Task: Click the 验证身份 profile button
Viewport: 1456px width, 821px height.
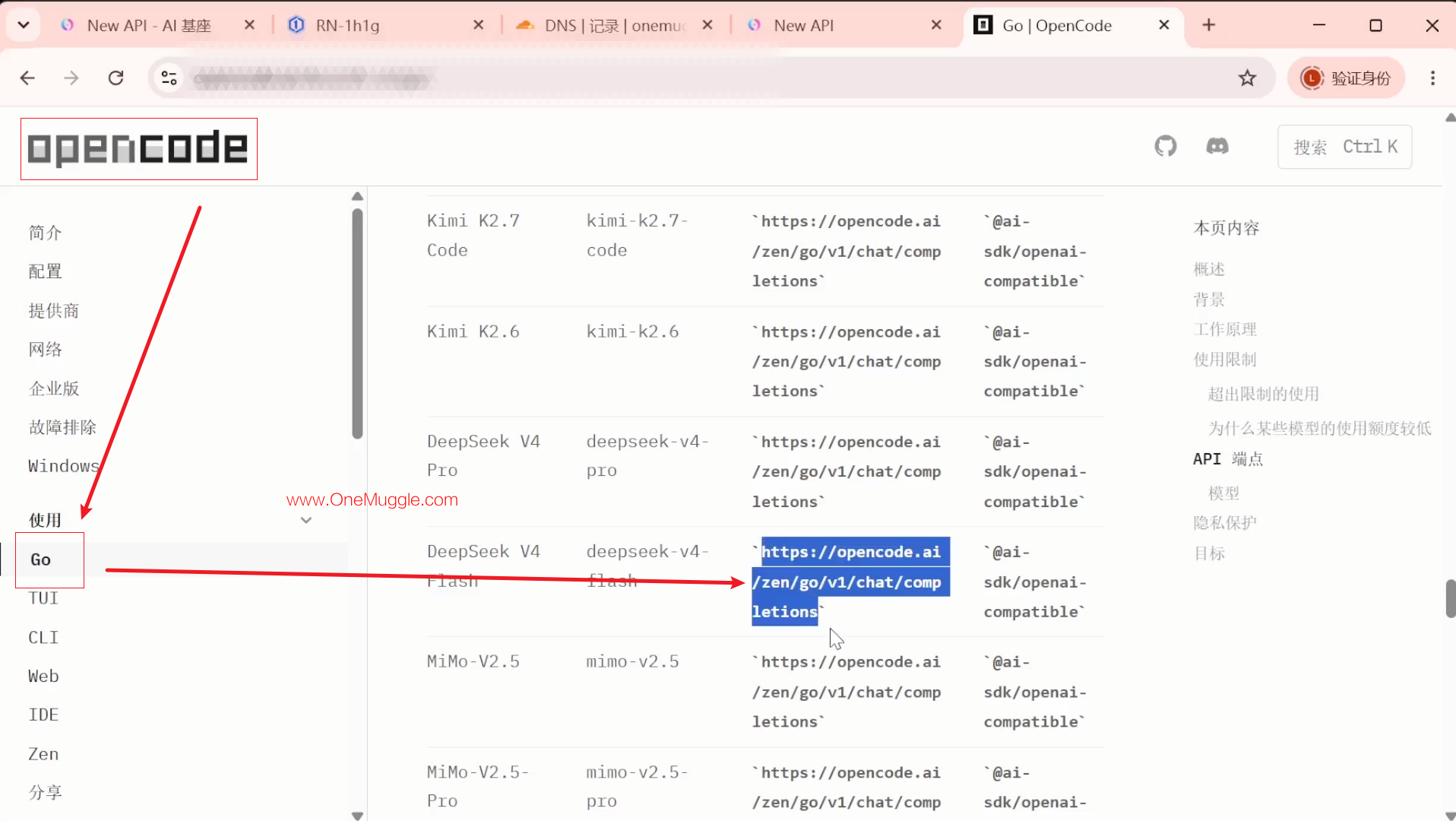Action: [x=1346, y=78]
